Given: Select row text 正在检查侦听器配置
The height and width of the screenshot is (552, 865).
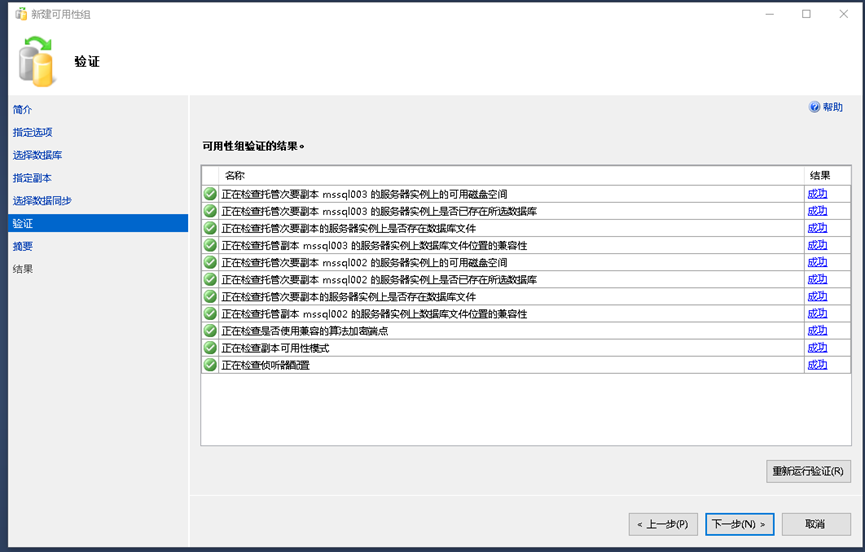Looking at the screenshot, I should (x=265, y=365).
